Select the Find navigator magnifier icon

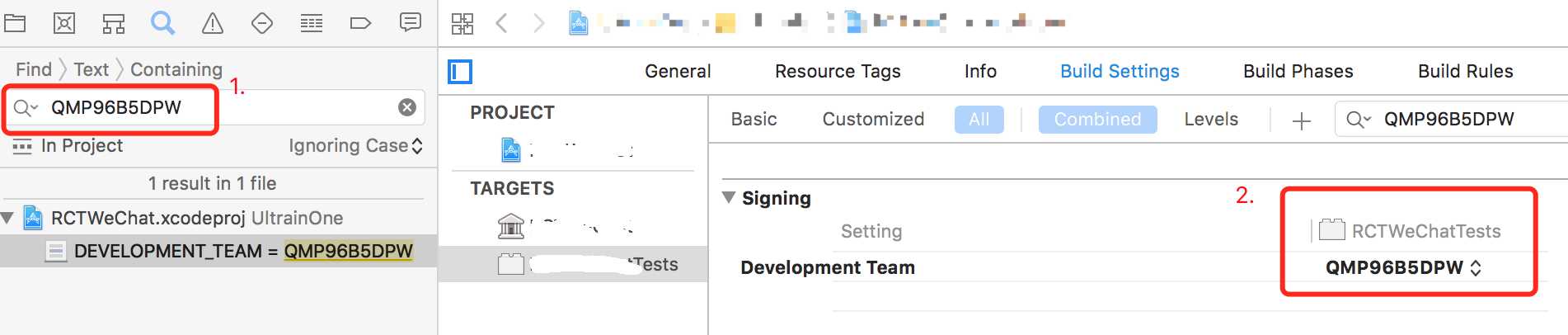pos(162,22)
